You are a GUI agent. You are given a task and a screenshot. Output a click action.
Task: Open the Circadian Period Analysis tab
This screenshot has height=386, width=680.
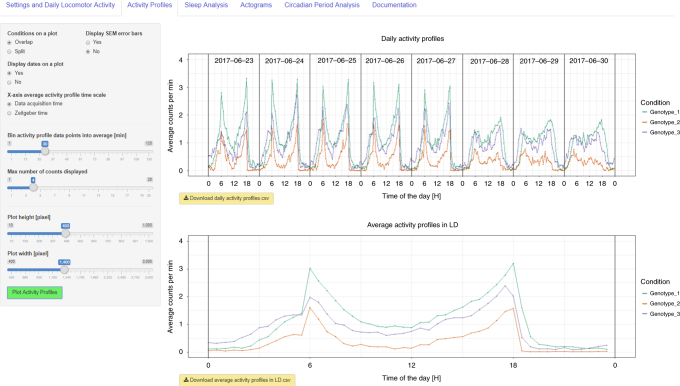[x=322, y=5]
